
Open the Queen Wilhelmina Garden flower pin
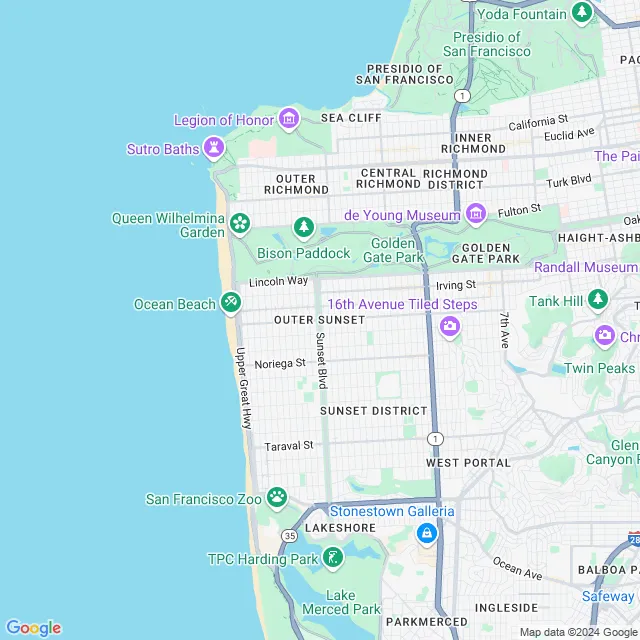pos(240,224)
